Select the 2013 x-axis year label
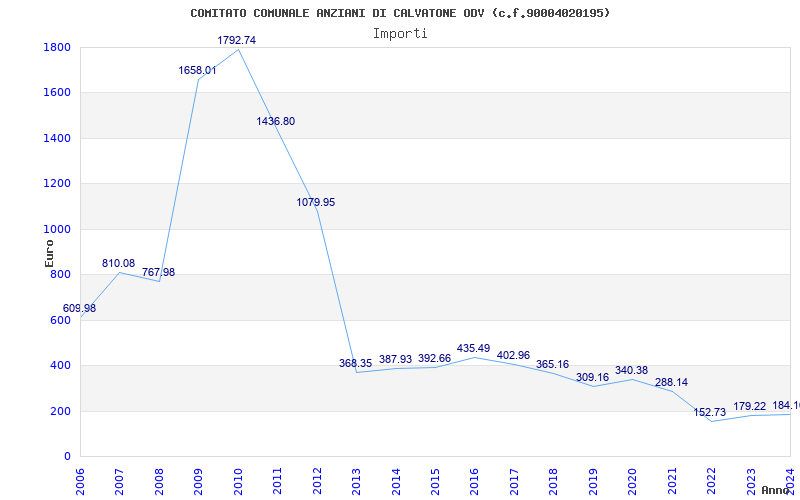 pyautogui.click(x=356, y=481)
